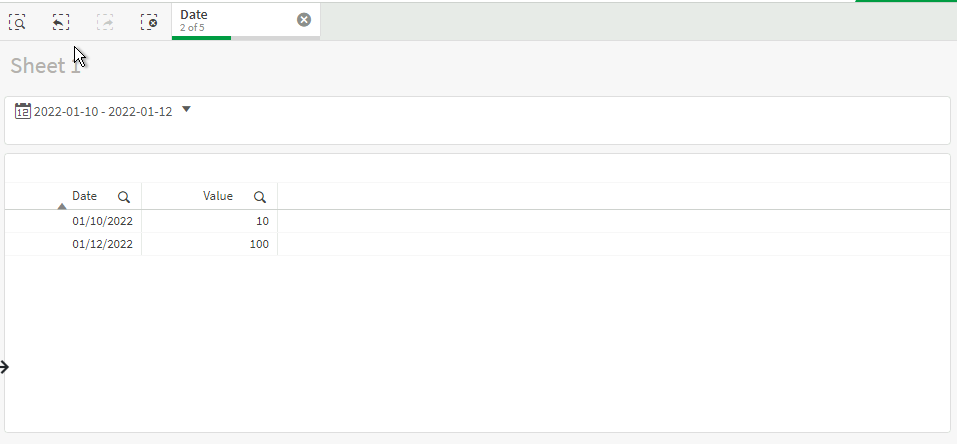Toggle Date column sort order arrow

62,206
